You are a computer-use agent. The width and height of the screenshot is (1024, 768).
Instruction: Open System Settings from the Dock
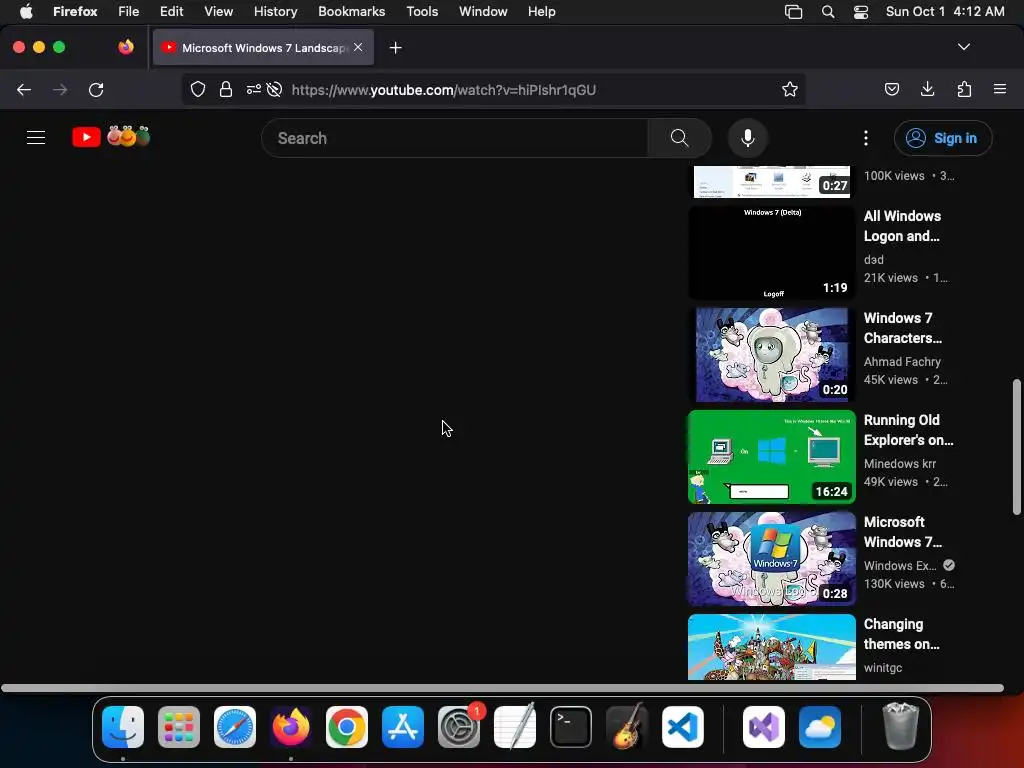[x=458, y=727]
